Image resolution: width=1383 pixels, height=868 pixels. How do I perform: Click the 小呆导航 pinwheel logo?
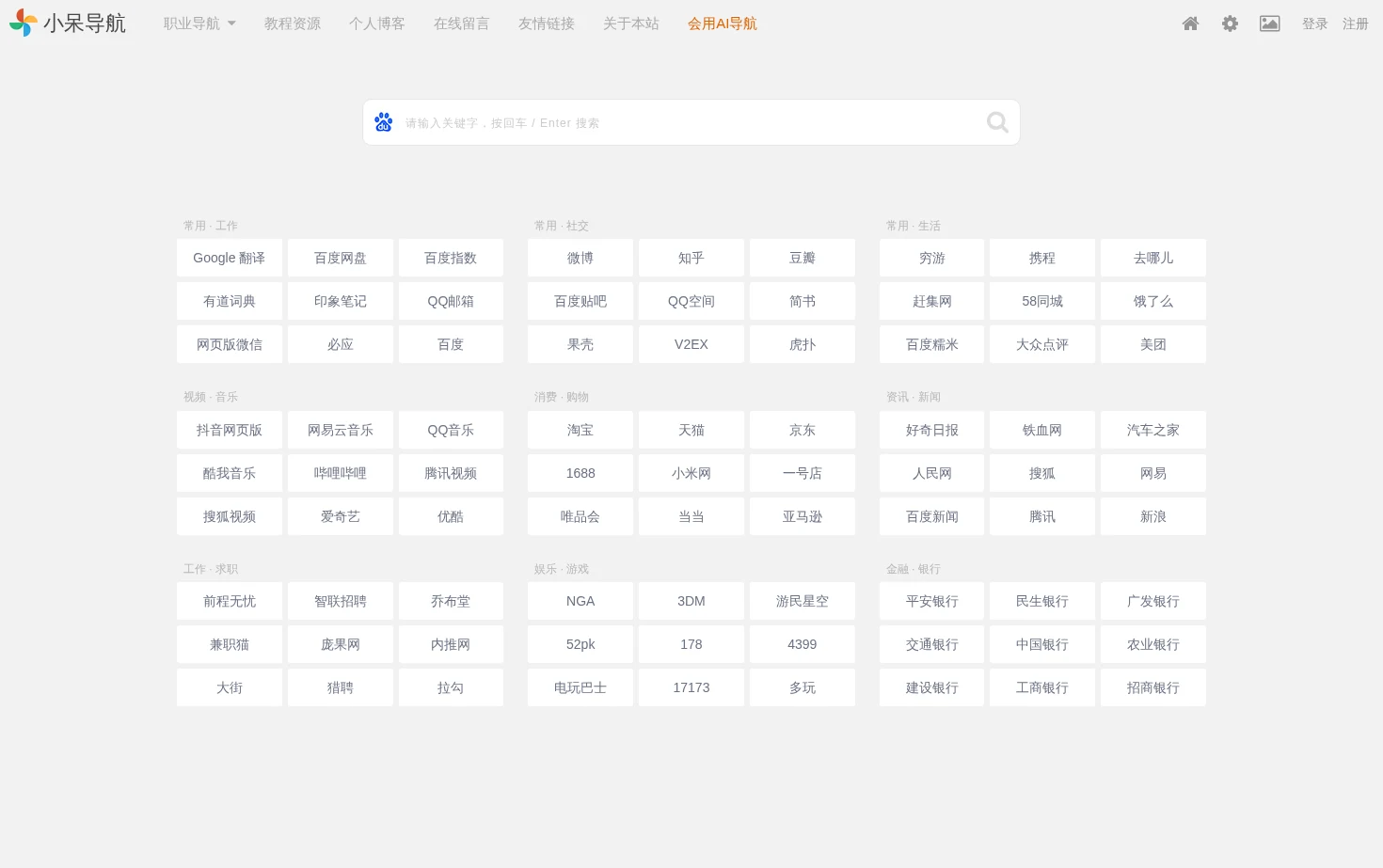tap(24, 23)
